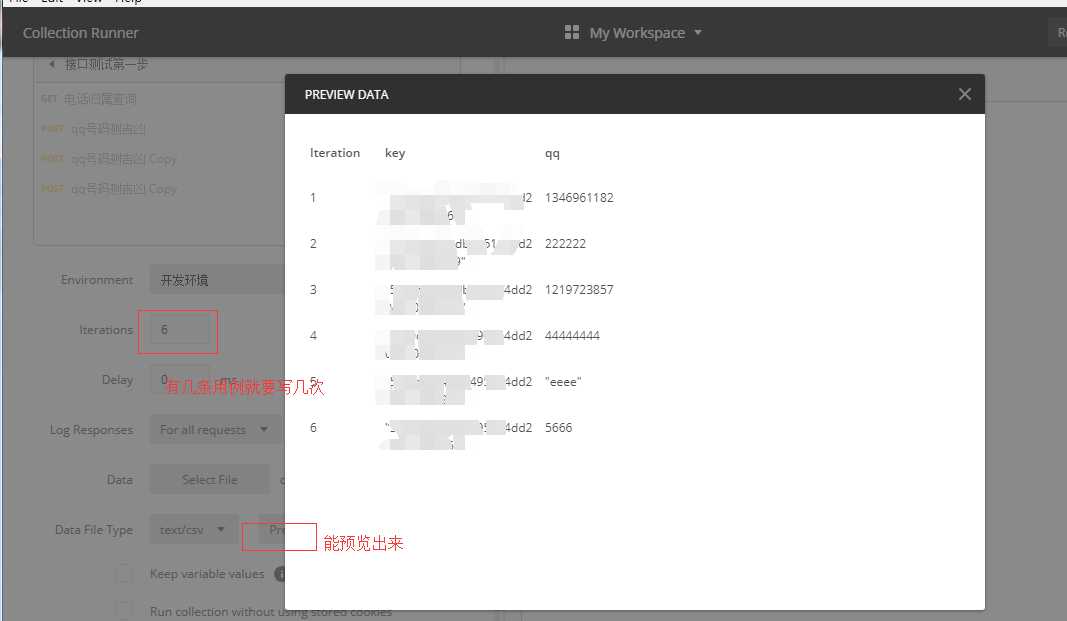Screen dimensions: 1067x621
Task: Open the Environment 开发环境 dropdown
Action: (216, 280)
